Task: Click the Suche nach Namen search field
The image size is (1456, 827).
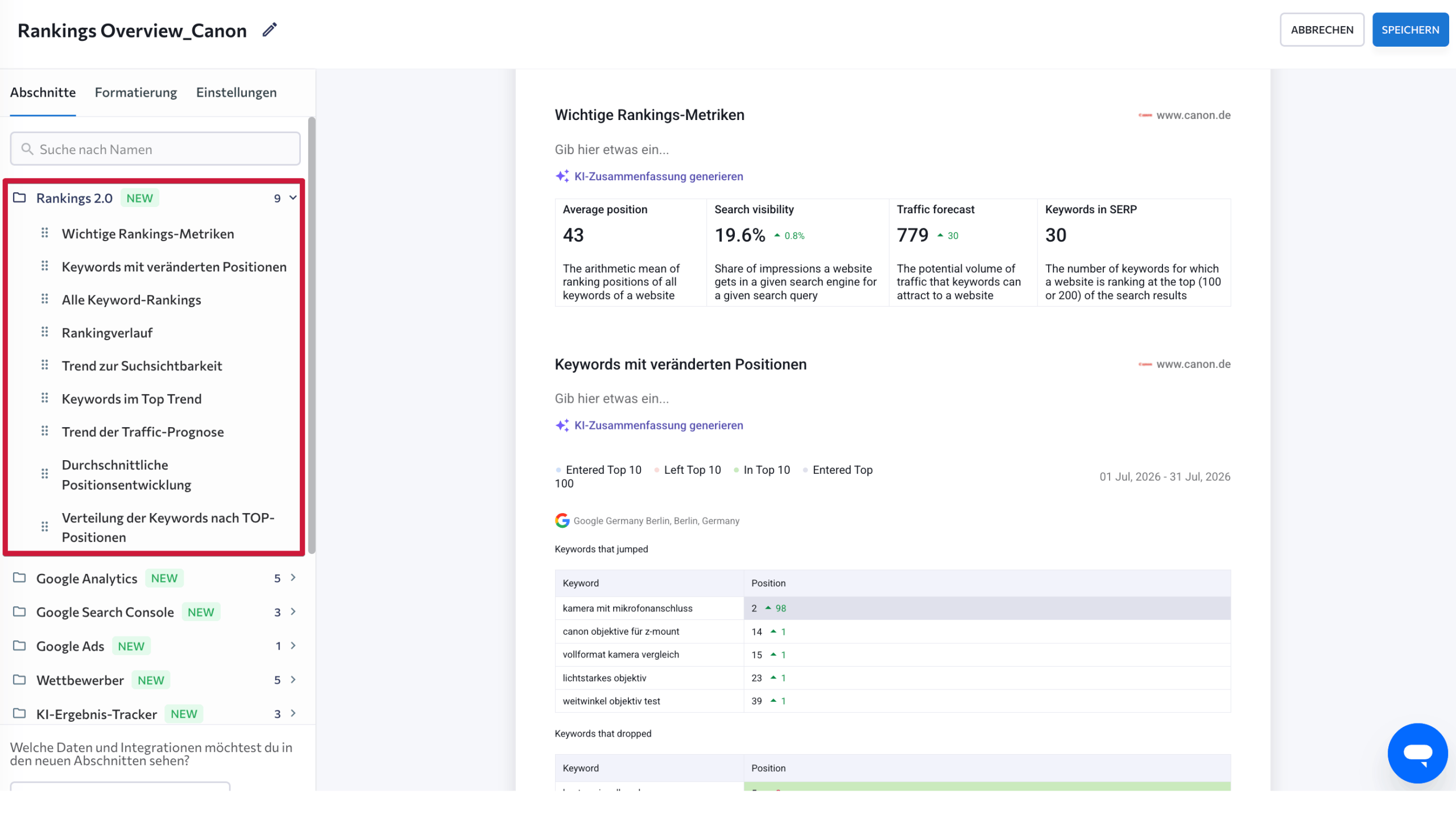Action: (155, 149)
